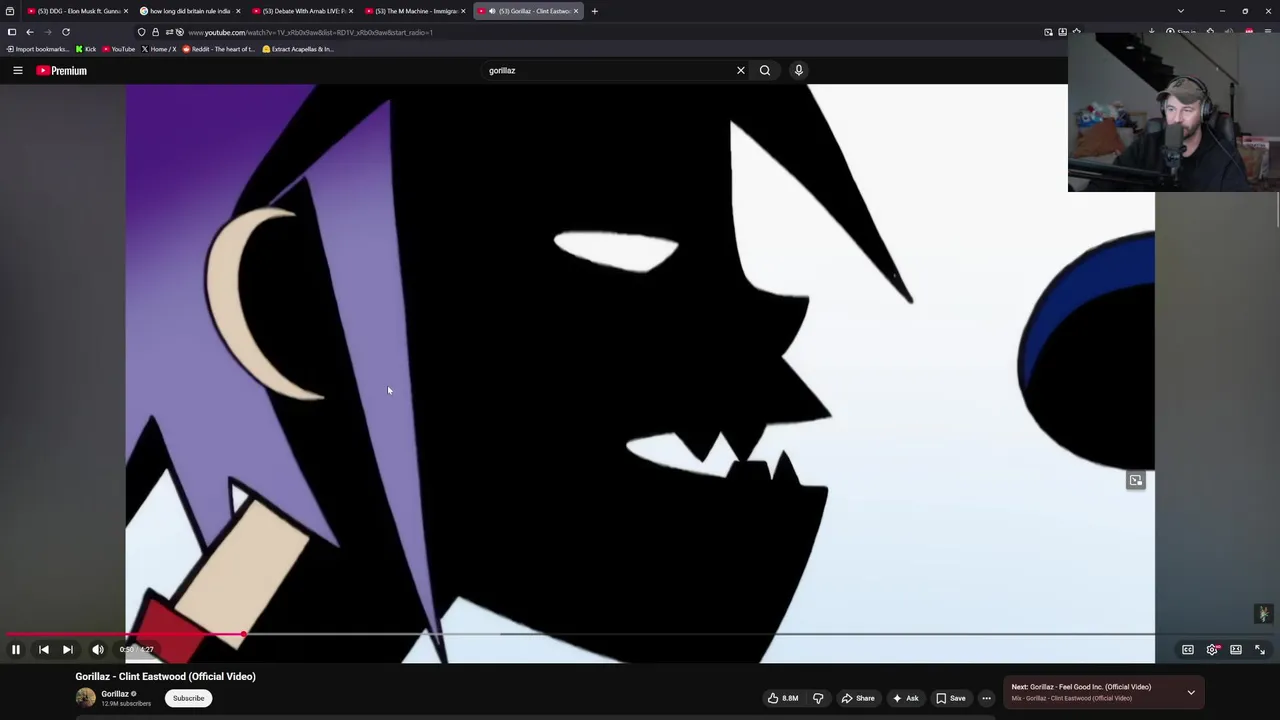Open the Gorillaz channel name link
1280x720 pixels.
click(115, 694)
